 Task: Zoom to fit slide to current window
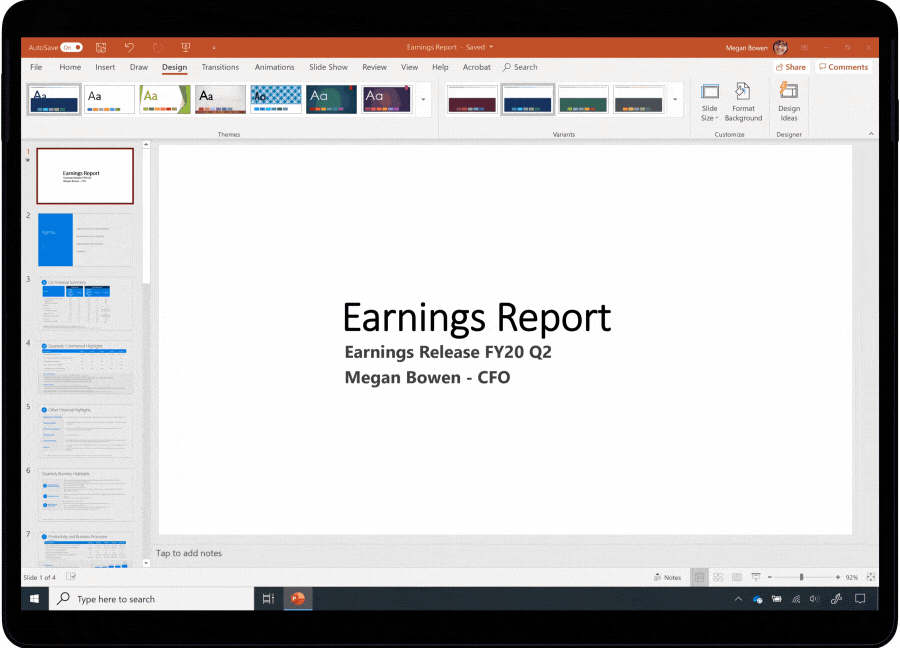871,577
